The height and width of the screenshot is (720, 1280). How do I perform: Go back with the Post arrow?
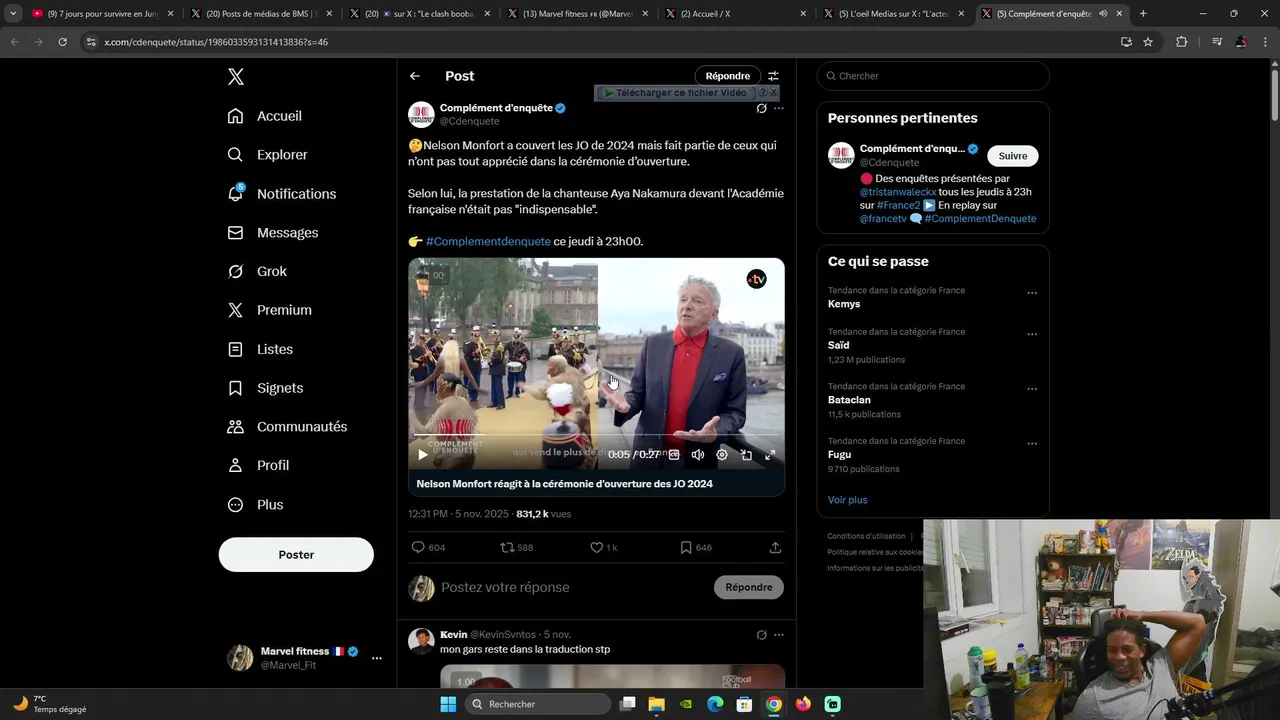pyautogui.click(x=415, y=76)
